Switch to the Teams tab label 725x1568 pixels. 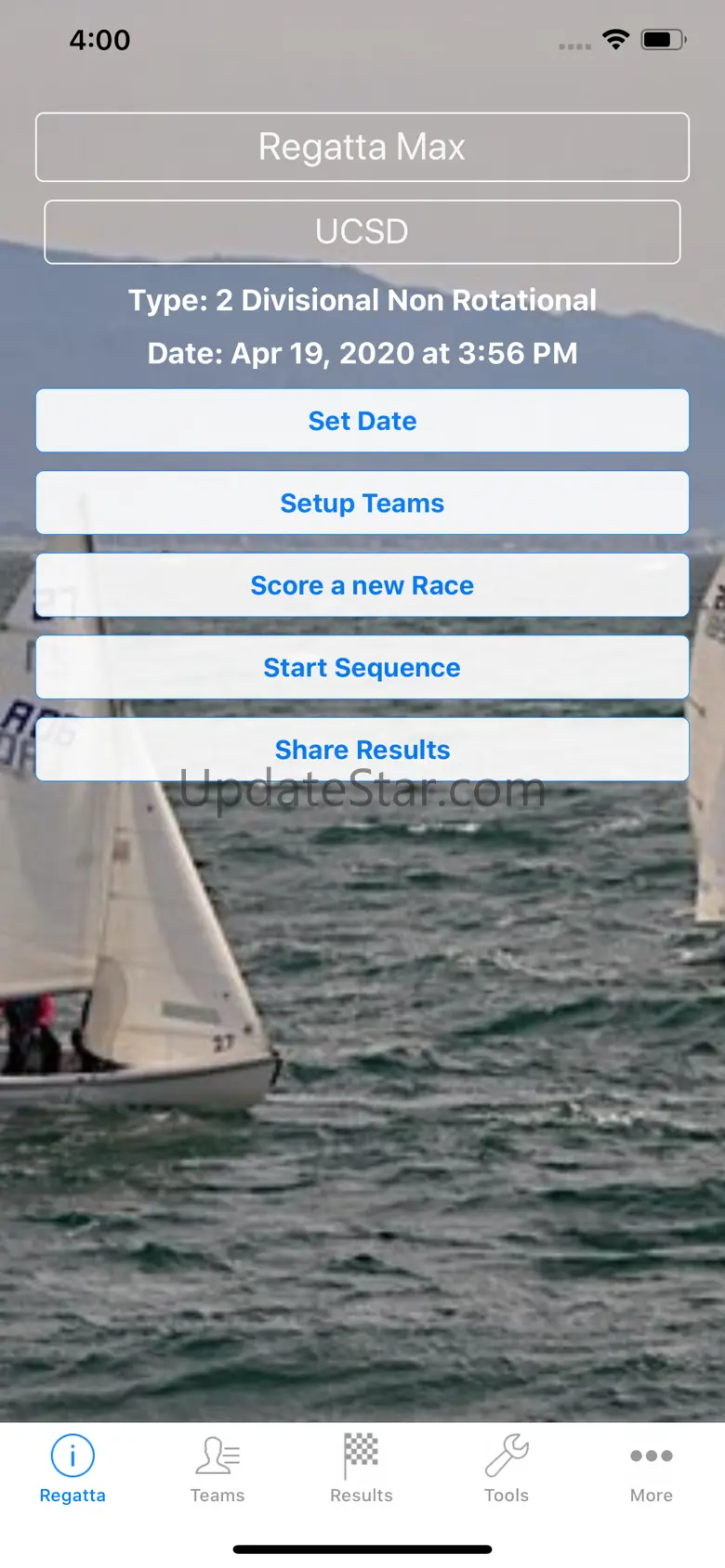tap(217, 1496)
